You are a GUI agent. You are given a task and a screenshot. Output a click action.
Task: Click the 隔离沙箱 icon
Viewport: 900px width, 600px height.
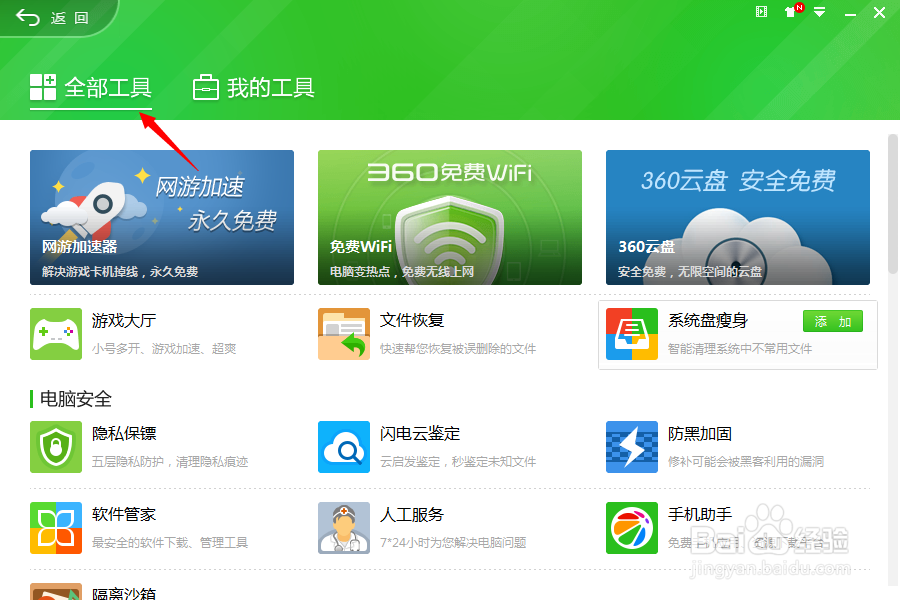click(x=56, y=591)
